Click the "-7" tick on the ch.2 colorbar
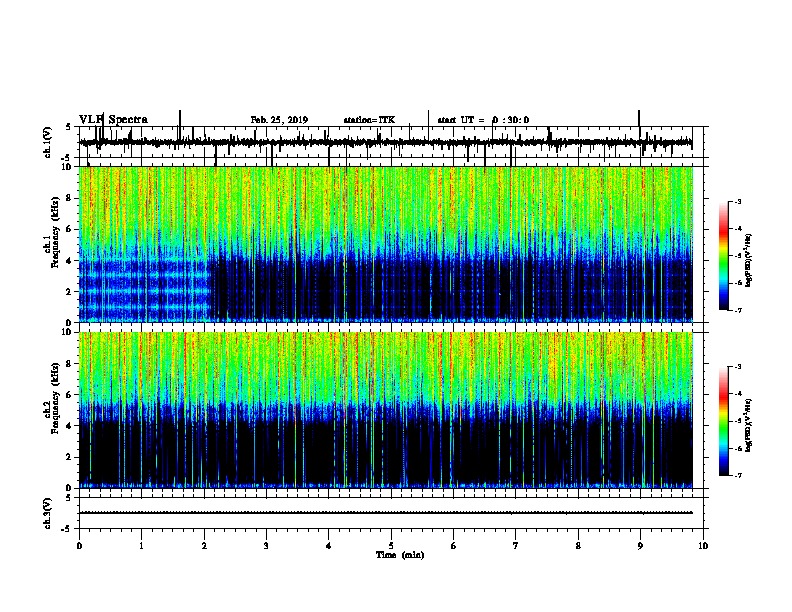The width and height of the screenshot is (792, 612). (738, 476)
